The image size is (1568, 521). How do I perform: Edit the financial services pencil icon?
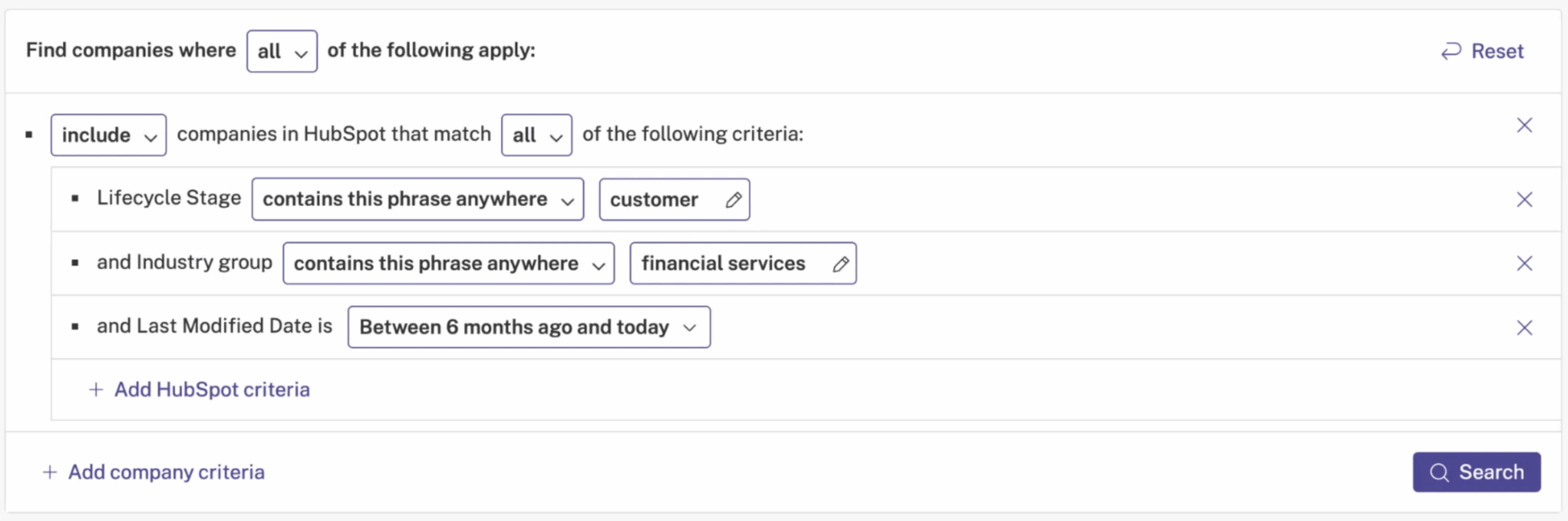tap(840, 264)
